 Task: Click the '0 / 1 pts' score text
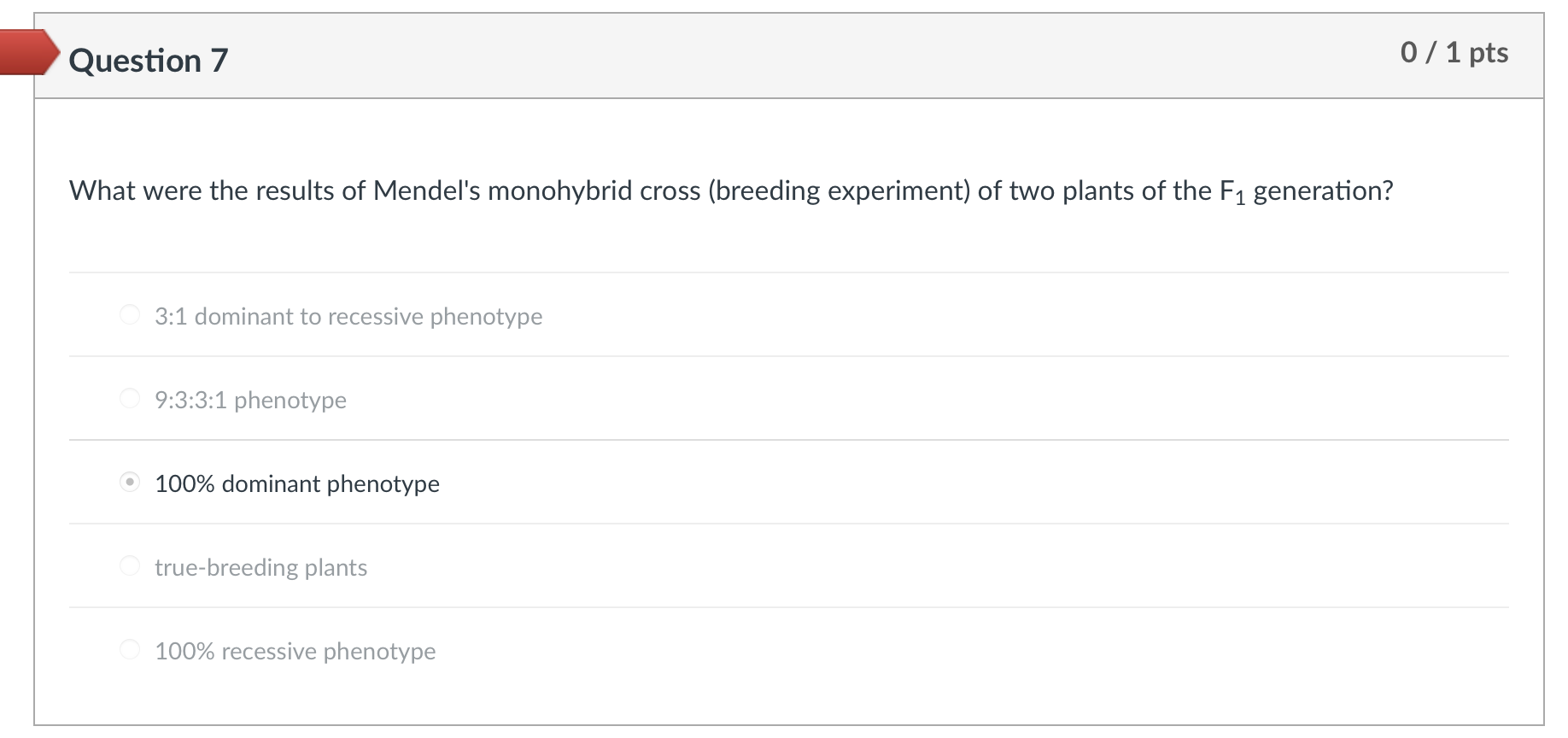point(1454,53)
